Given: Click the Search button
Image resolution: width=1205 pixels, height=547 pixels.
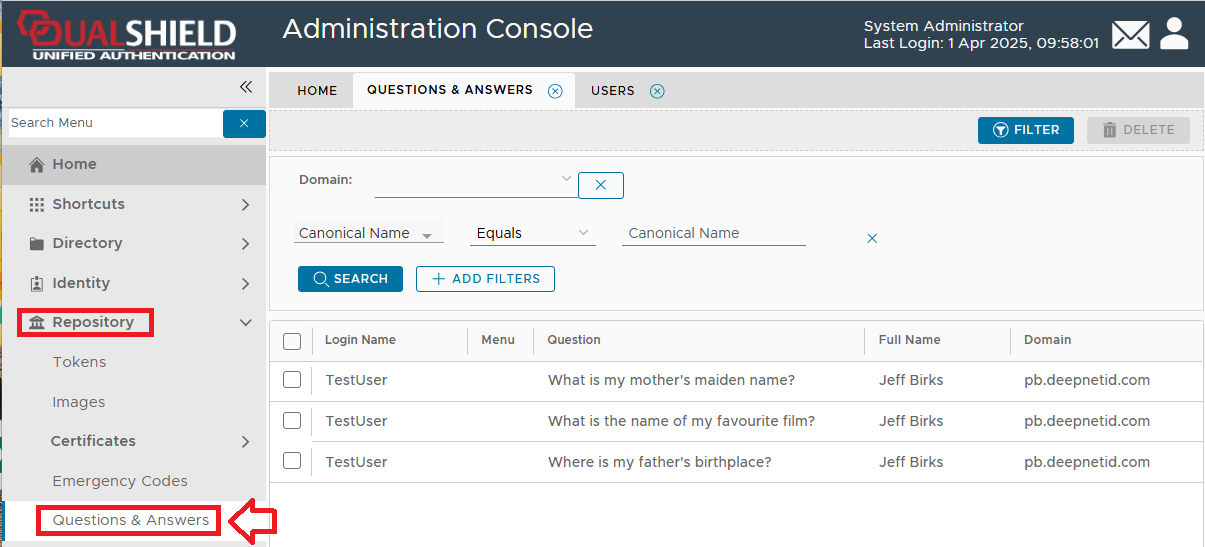Looking at the screenshot, I should (x=350, y=279).
